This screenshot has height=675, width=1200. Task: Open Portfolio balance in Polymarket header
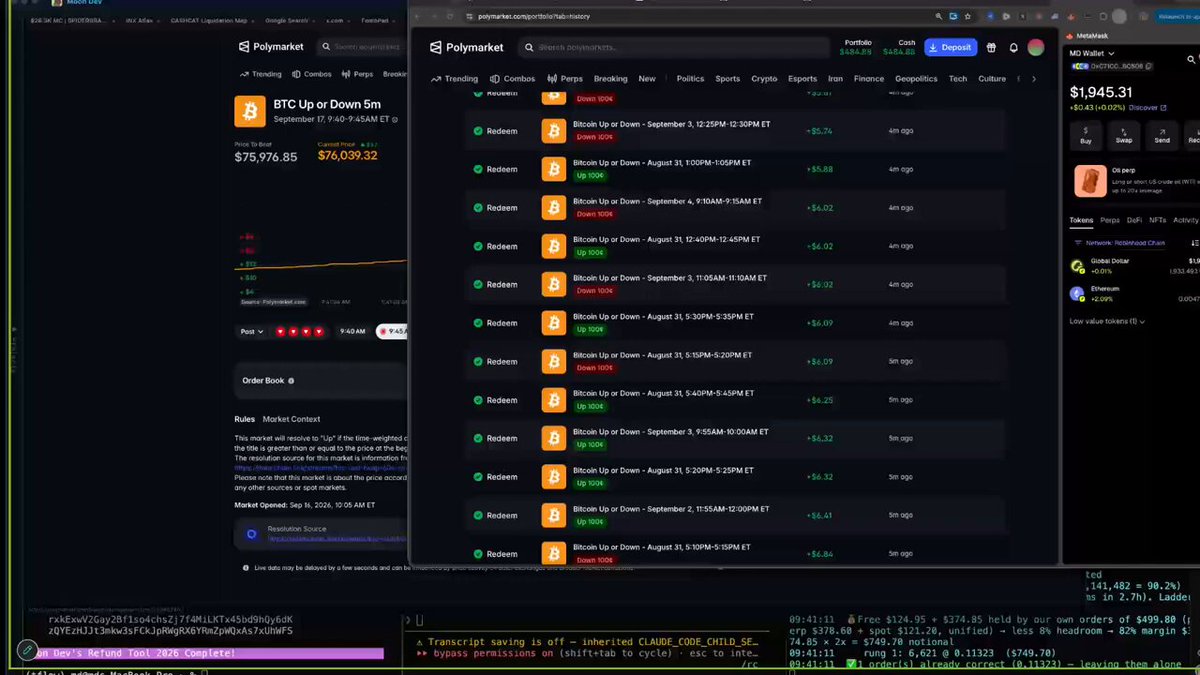858,47
